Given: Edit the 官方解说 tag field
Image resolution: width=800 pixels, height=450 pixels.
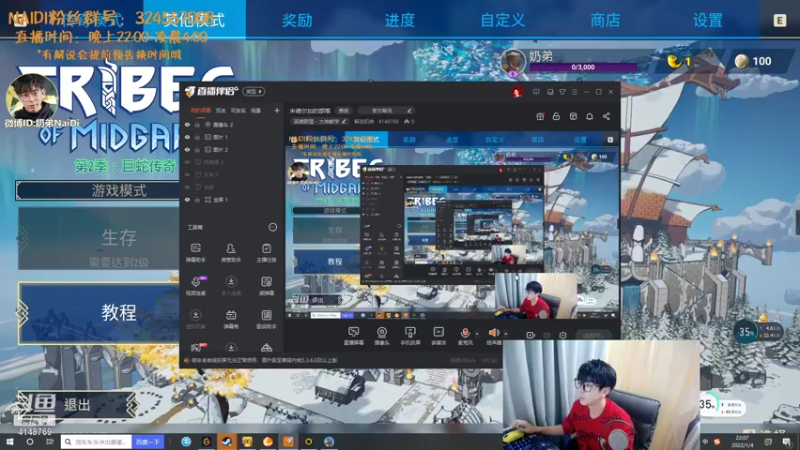Looking at the screenshot, I should [385, 110].
